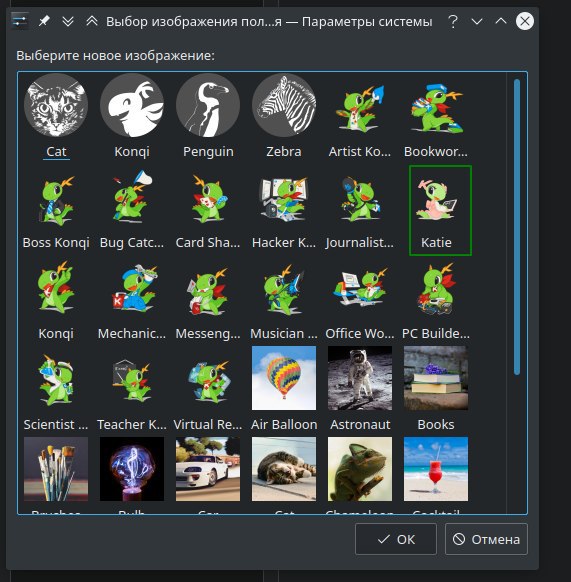
Task: Click the vertical scrollbar handle
Action: (517, 226)
